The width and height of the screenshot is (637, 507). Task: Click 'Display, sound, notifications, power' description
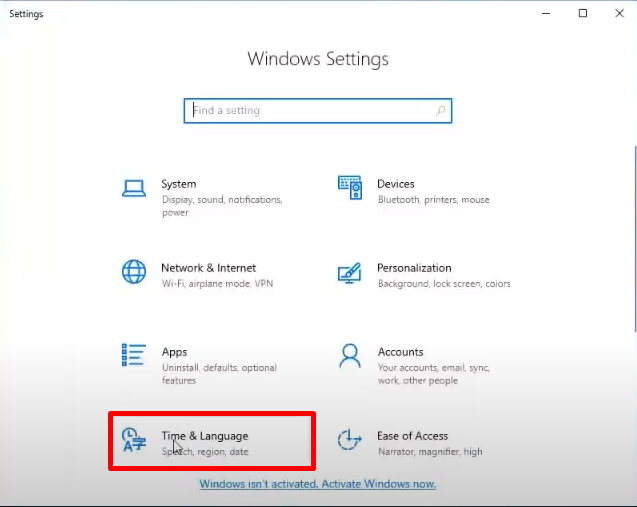tap(222, 206)
